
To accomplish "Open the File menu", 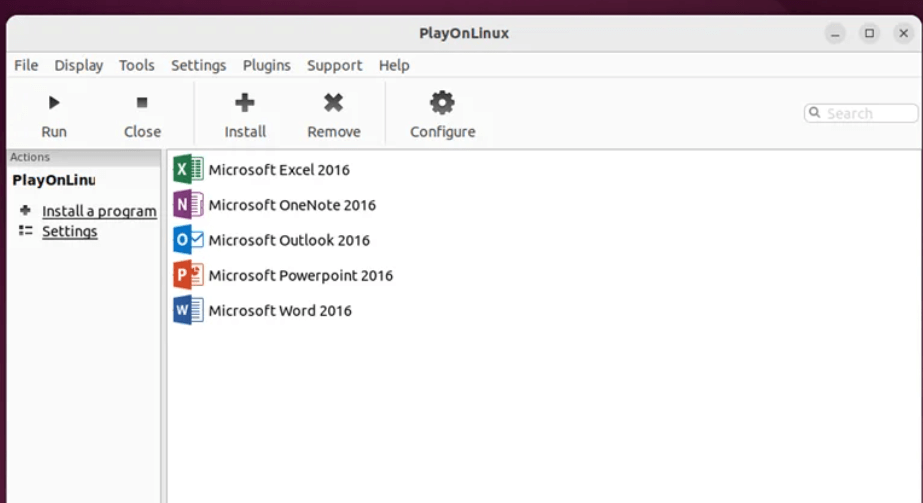I will tap(26, 65).
